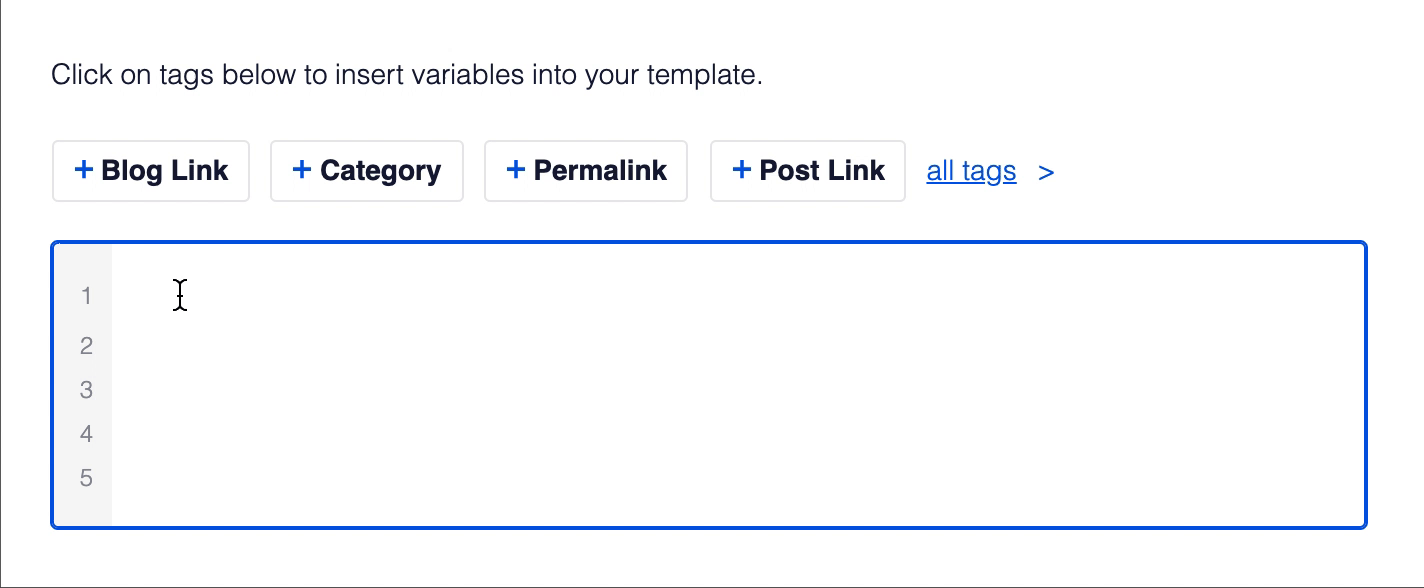The image size is (1424, 588).
Task: Click line number 3 in gutter
Action: tap(86, 390)
